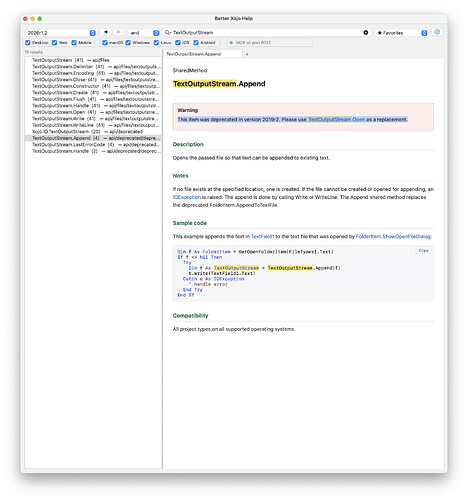Screen dimensions: 468x500
Task: Click the TextOutputStream.Append page title
Action: pyautogui.click(x=219, y=84)
